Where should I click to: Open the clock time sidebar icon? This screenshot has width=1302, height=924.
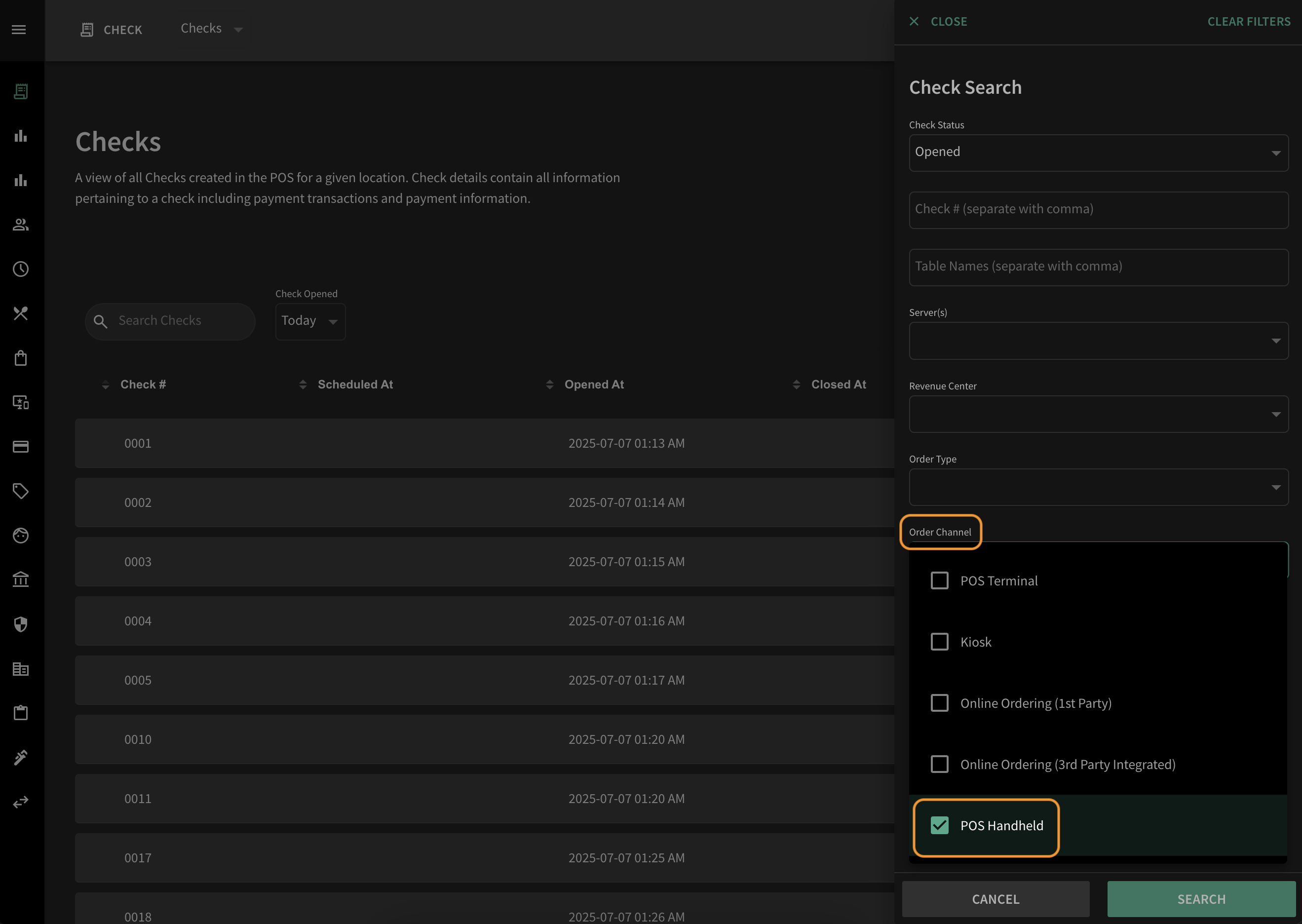tap(21, 269)
